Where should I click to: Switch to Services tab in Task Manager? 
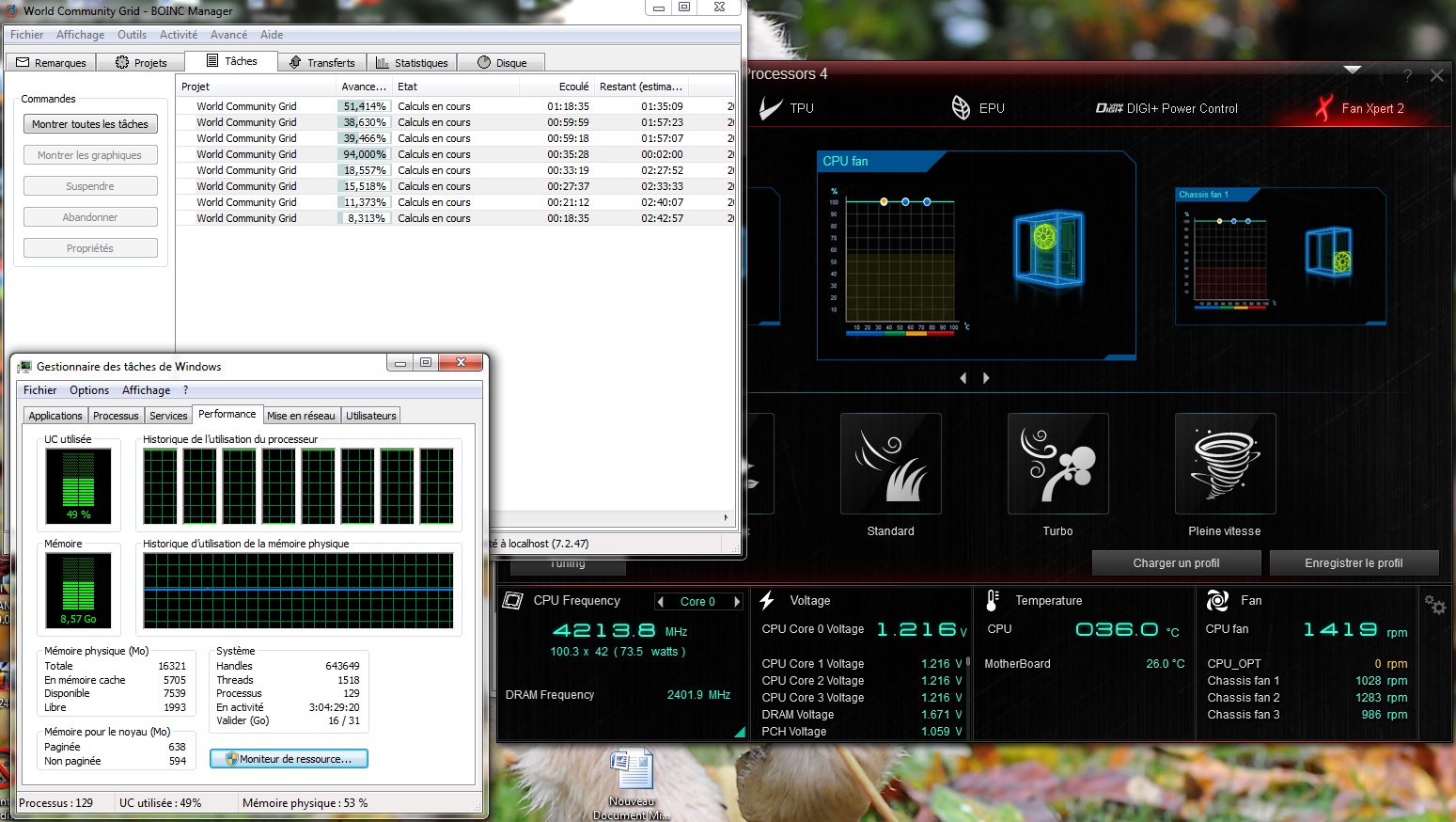[x=168, y=416]
